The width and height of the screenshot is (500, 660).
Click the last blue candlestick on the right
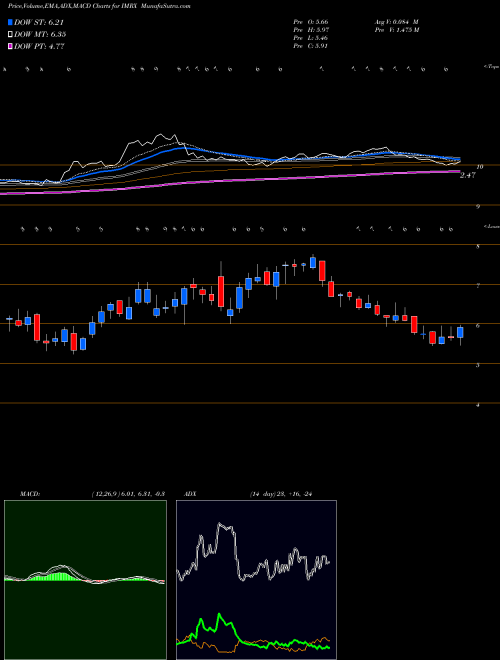pyautogui.click(x=460, y=332)
